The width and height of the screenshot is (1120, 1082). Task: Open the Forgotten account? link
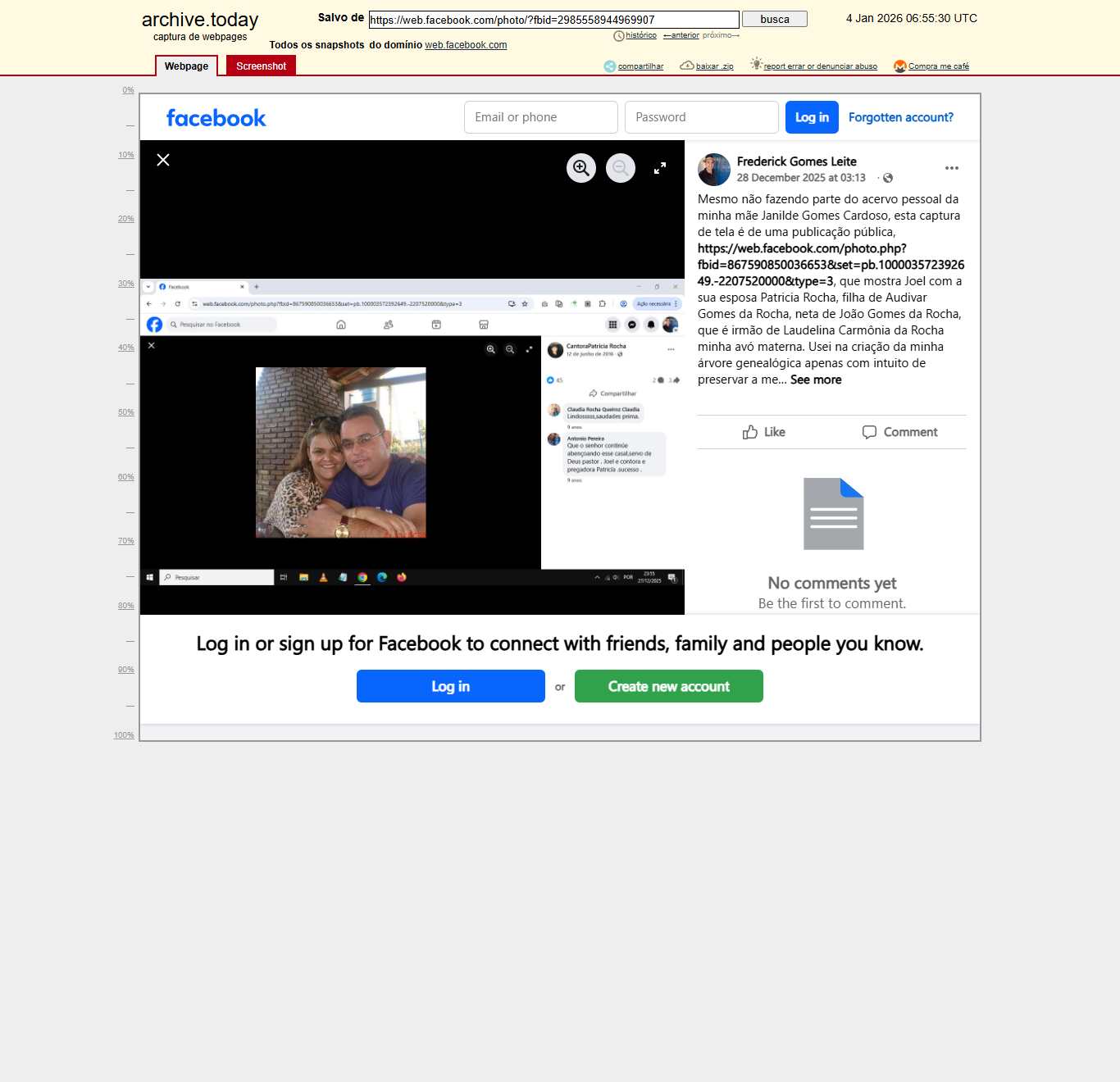tap(901, 117)
